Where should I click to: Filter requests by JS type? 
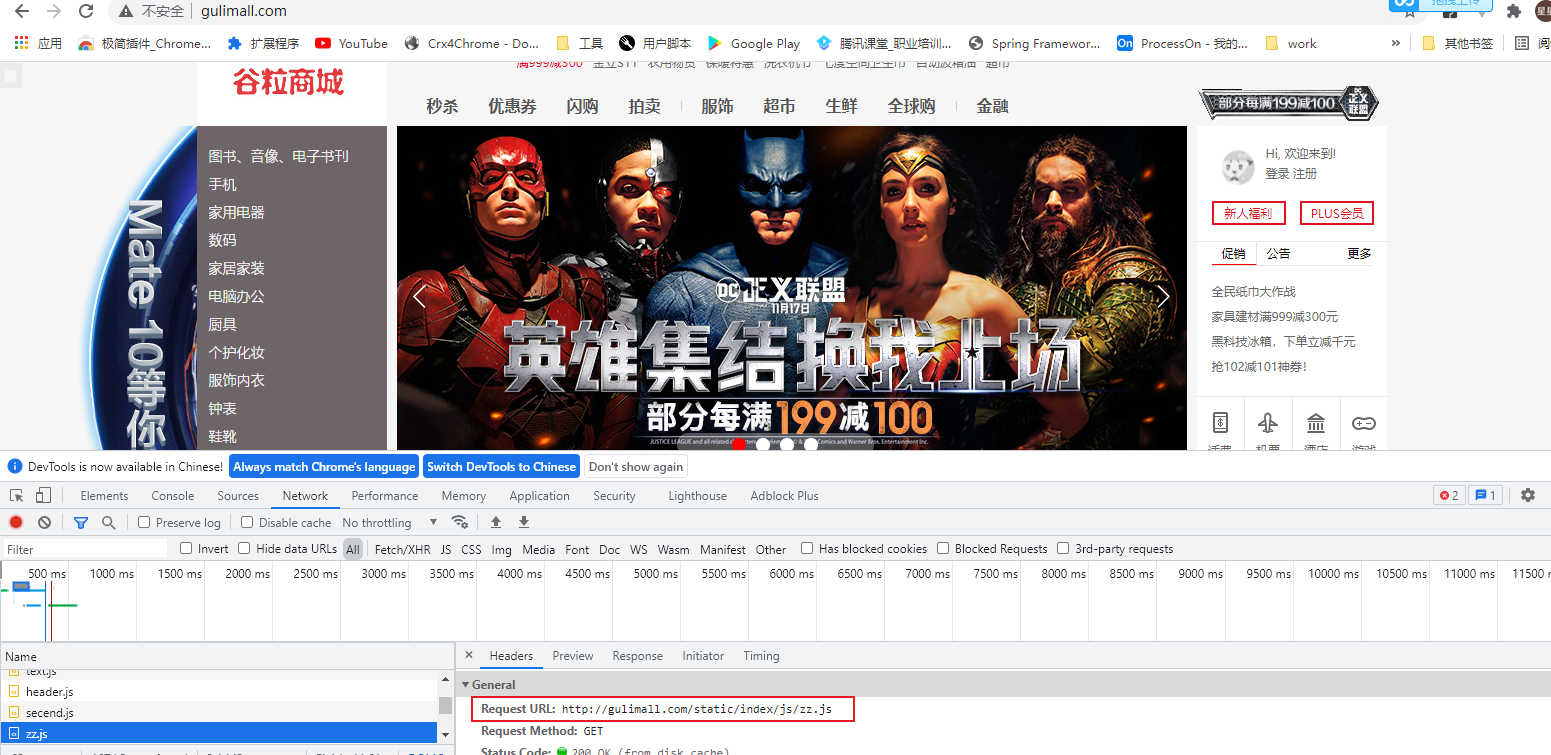(x=446, y=549)
